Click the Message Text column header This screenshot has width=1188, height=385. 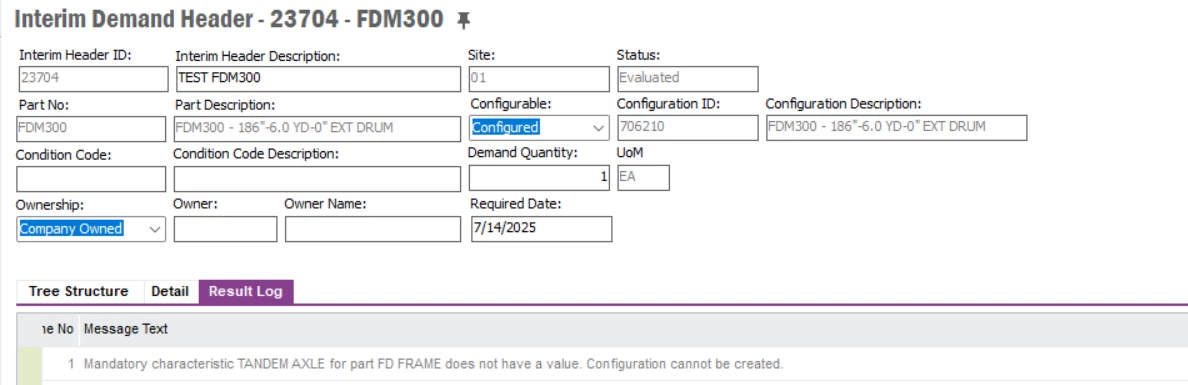(x=126, y=330)
